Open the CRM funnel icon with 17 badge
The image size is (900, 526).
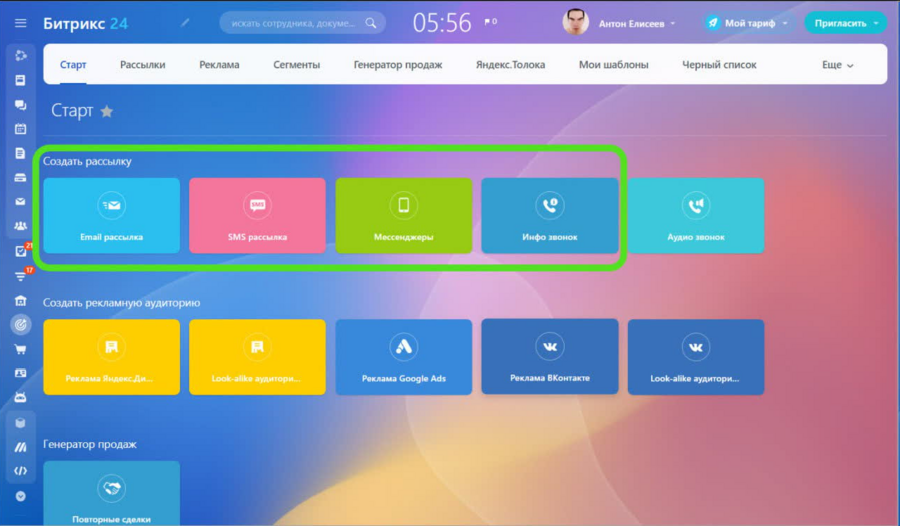(21, 276)
